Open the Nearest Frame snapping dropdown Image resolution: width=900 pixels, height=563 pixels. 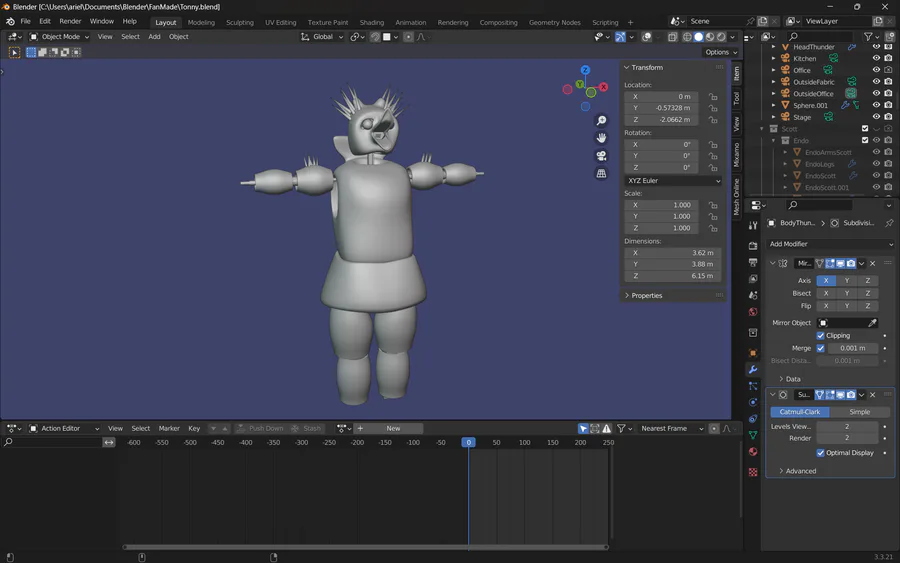coord(672,429)
